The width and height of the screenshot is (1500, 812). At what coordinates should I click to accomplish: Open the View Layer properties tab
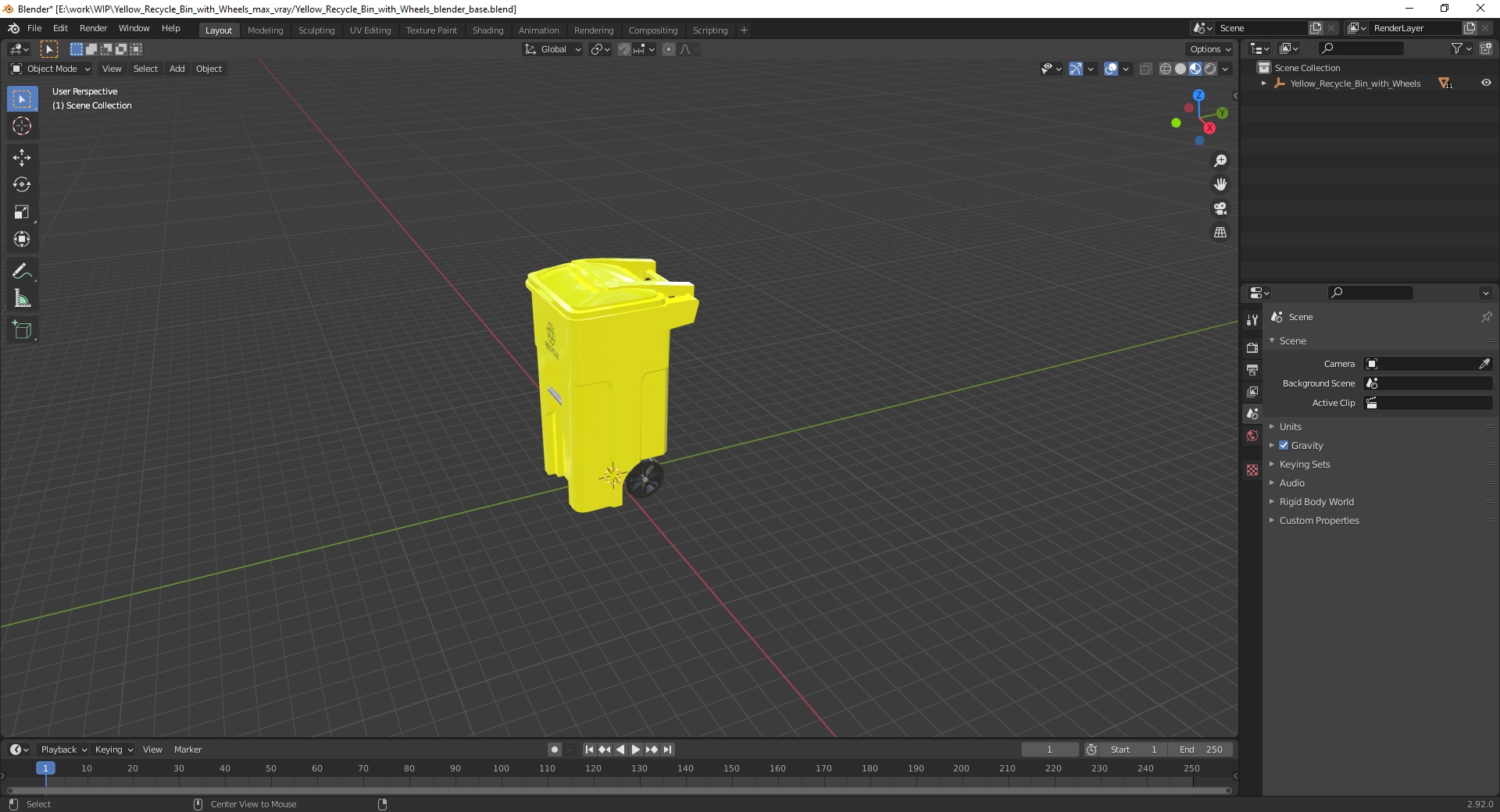coord(1252,391)
